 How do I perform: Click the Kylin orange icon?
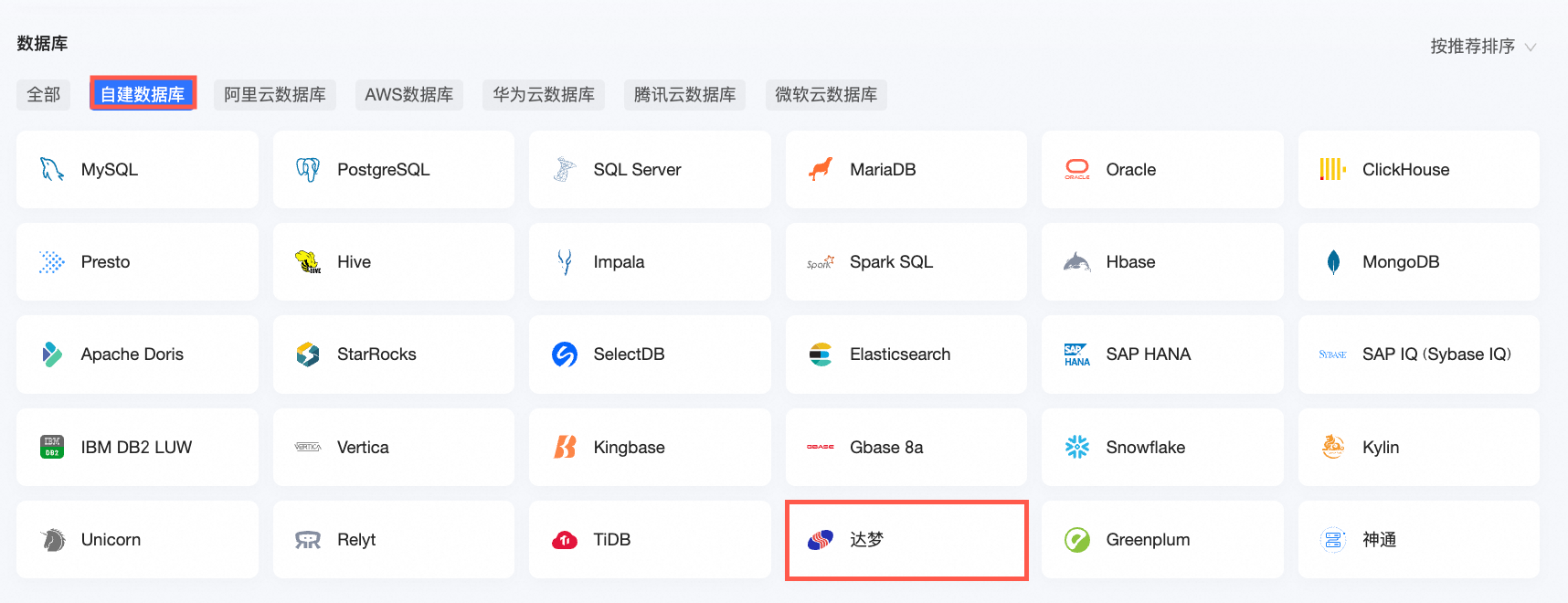point(1333,447)
